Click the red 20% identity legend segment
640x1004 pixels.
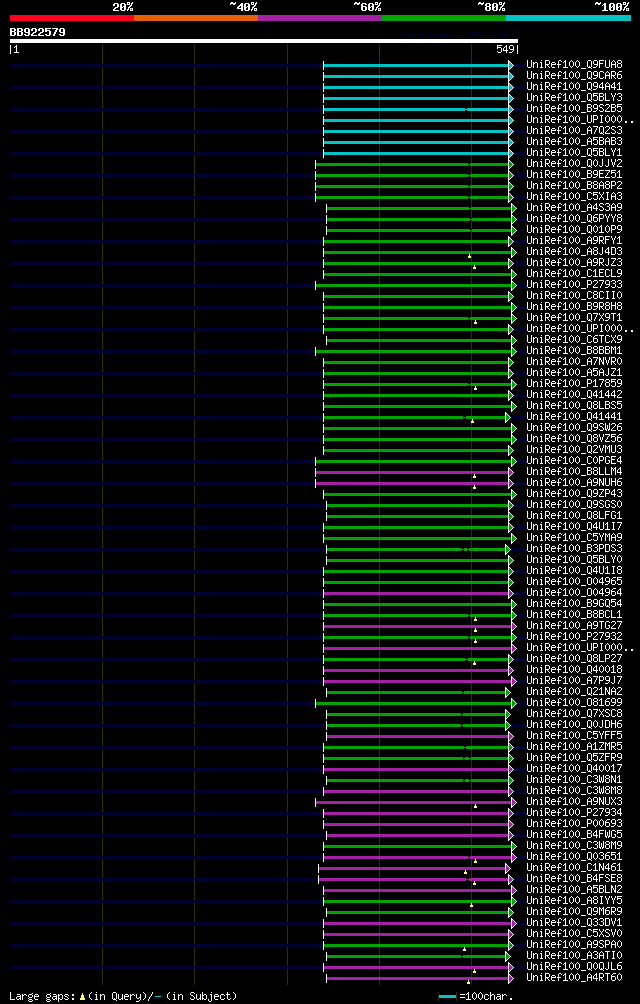click(x=72, y=18)
